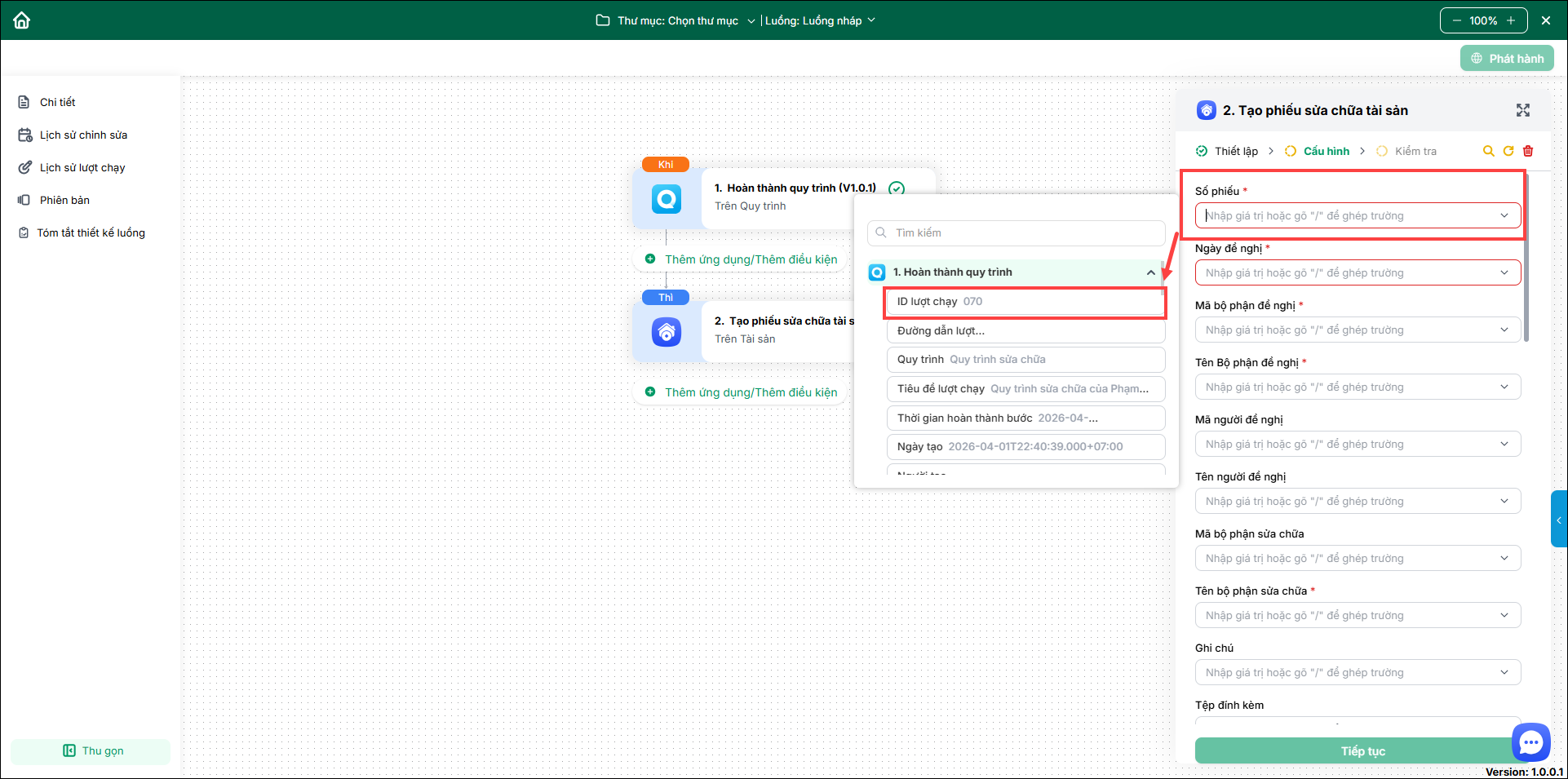Click the red trash delete icon

click(x=1528, y=151)
